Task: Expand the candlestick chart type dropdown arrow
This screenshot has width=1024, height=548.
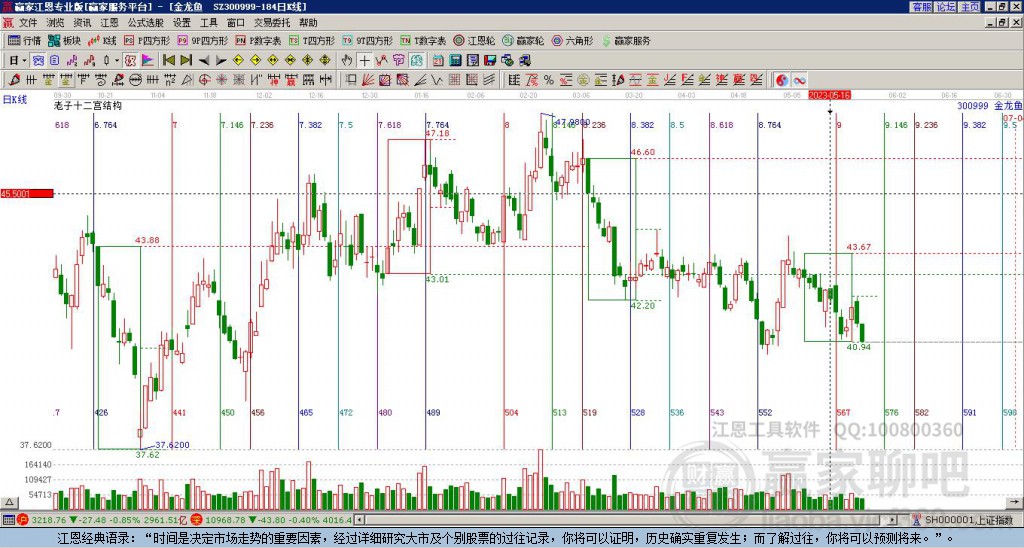Action: (x=117, y=61)
